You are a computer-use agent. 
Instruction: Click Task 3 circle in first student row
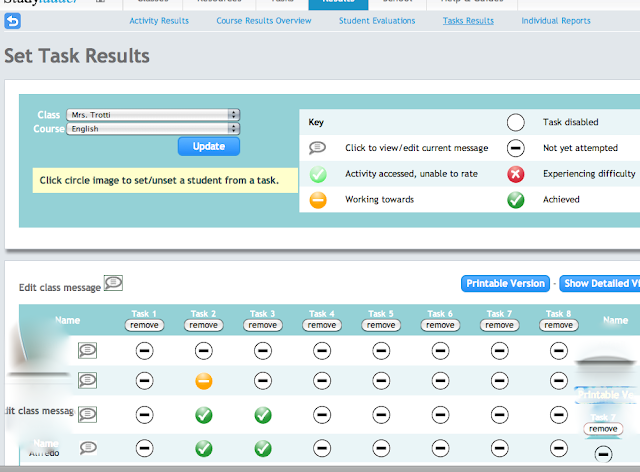263,351
